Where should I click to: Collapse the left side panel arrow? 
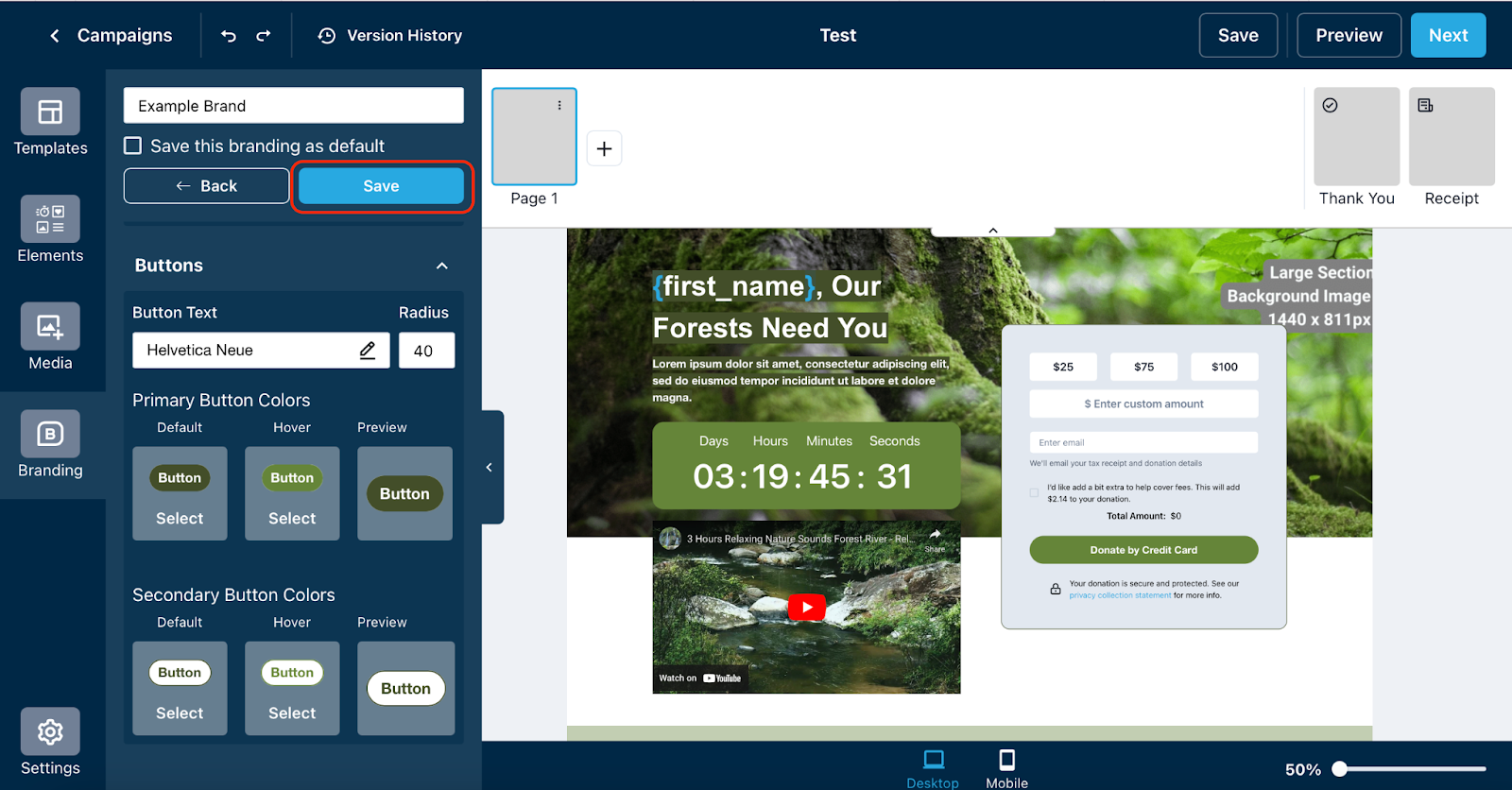tap(490, 467)
